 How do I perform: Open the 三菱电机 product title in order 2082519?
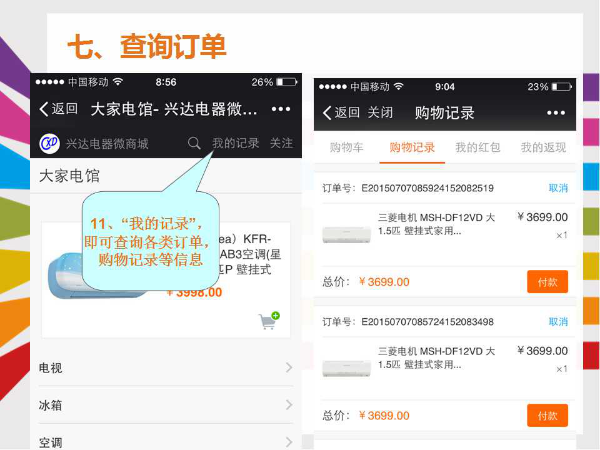(x=437, y=224)
